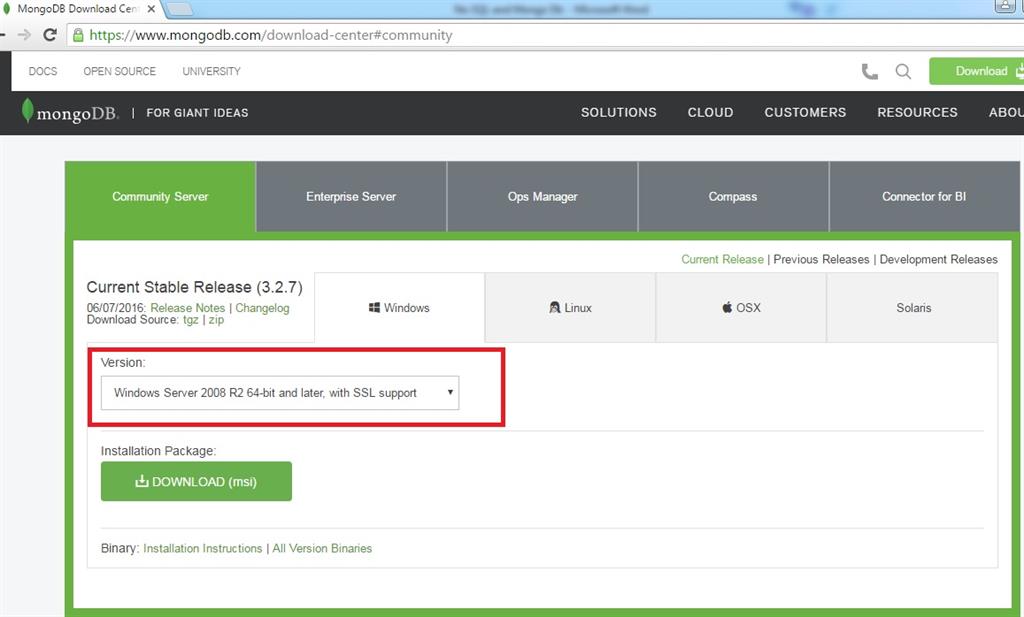The width and height of the screenshot is (1024, 617).
Task: Click the forward navigation arrow
Action: [24, 35]
